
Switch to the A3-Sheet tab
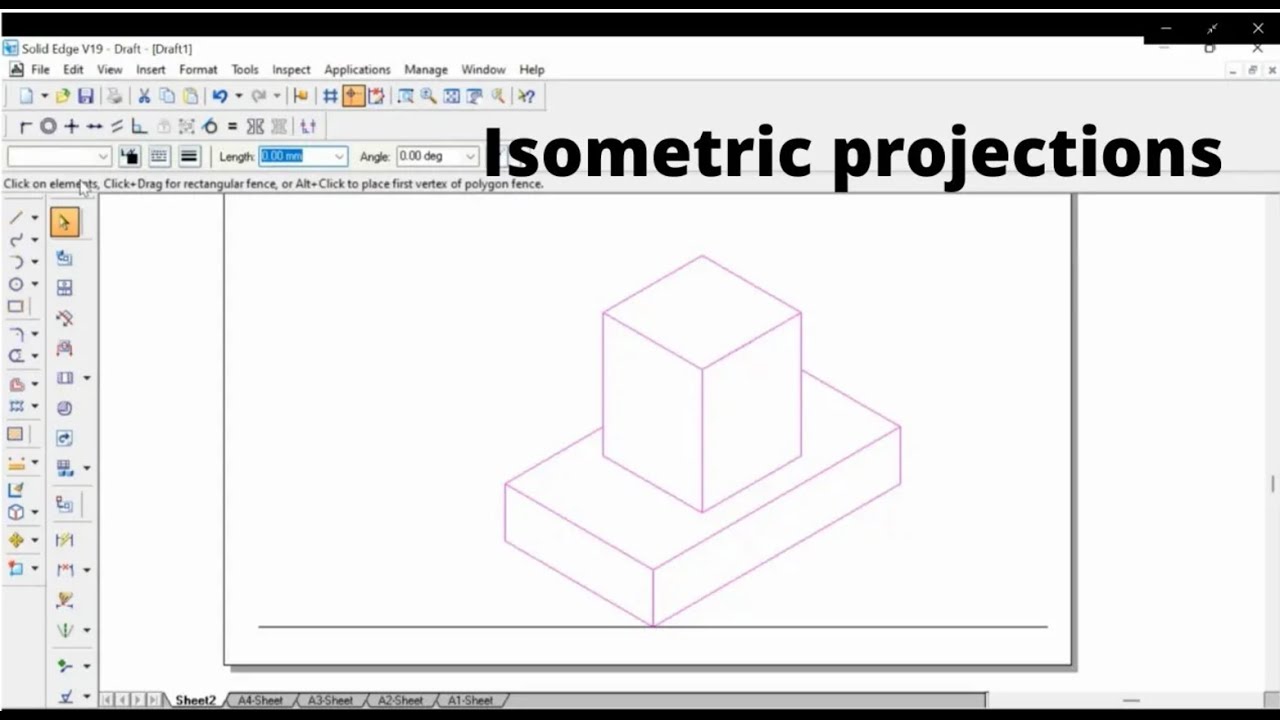coord(330,700)
